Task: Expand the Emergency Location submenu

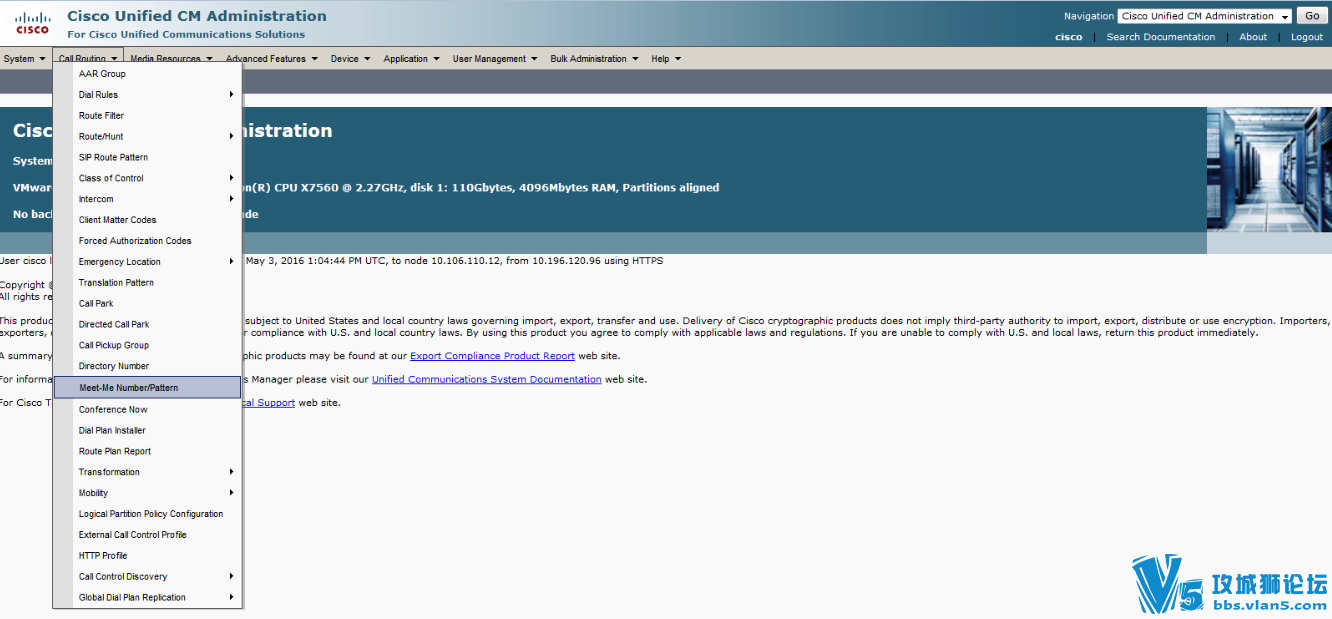Action: pos(147,262)
